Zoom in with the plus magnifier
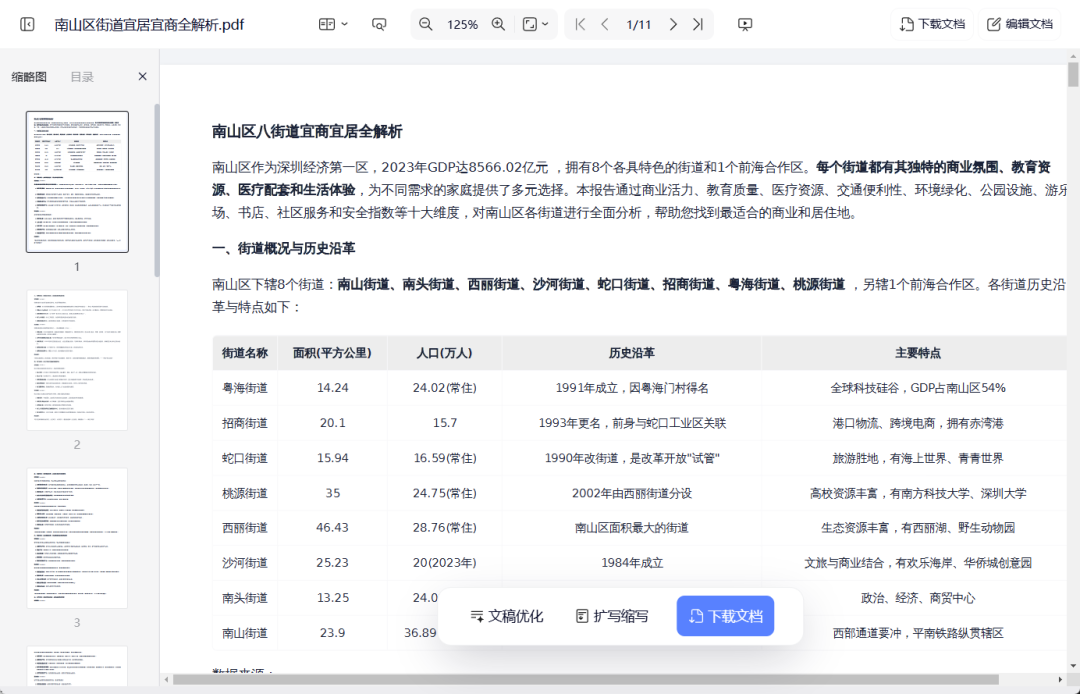The image size is (1080, 694). pos(498,24)
